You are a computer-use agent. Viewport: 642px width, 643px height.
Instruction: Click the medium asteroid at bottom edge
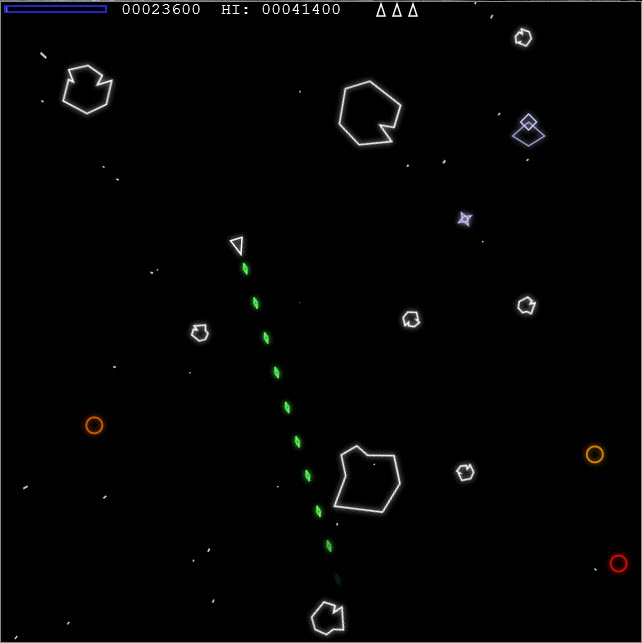pyautogui.click(x=328, y=618)
